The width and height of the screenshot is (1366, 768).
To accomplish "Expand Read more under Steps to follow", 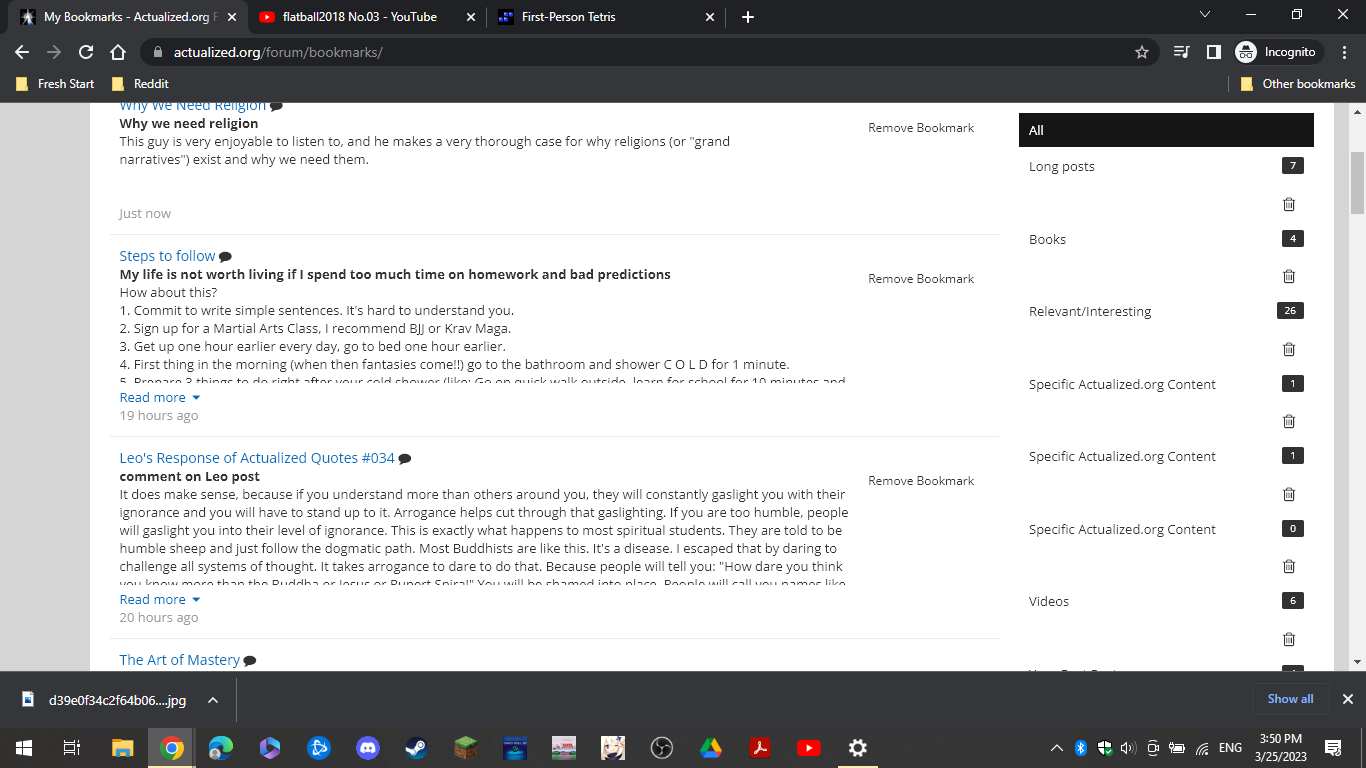I will coord(160,397).
